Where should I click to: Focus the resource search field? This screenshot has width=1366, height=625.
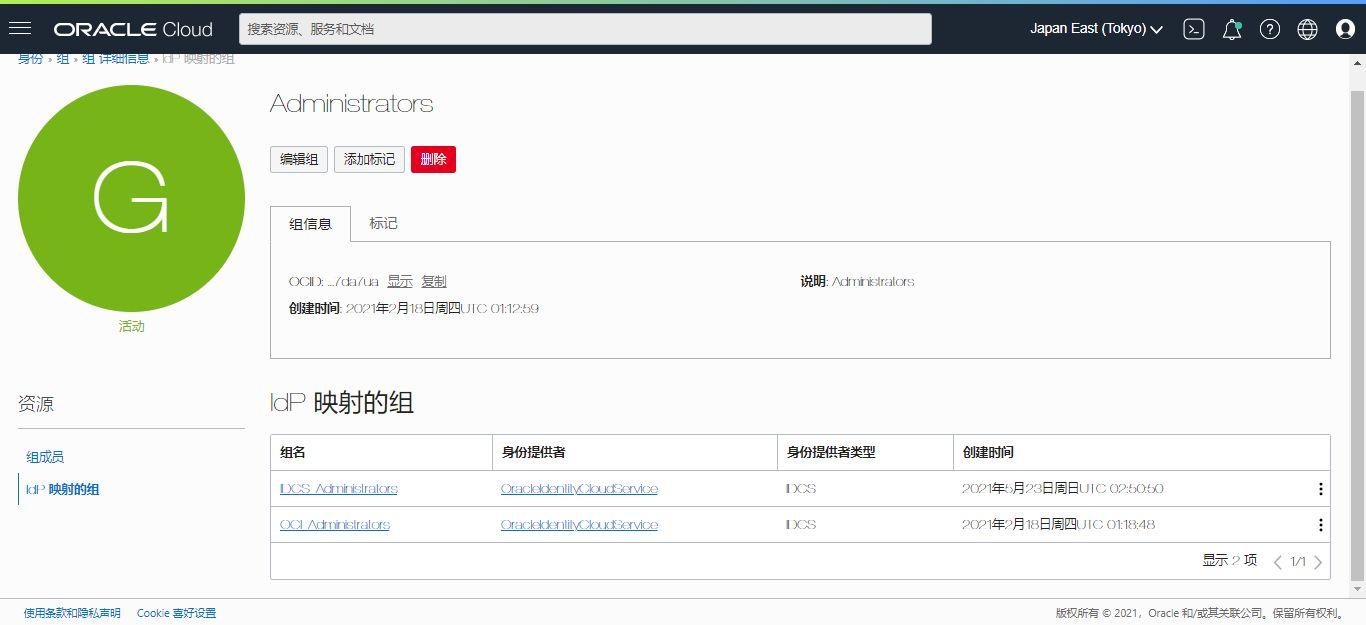pos(585,29)
